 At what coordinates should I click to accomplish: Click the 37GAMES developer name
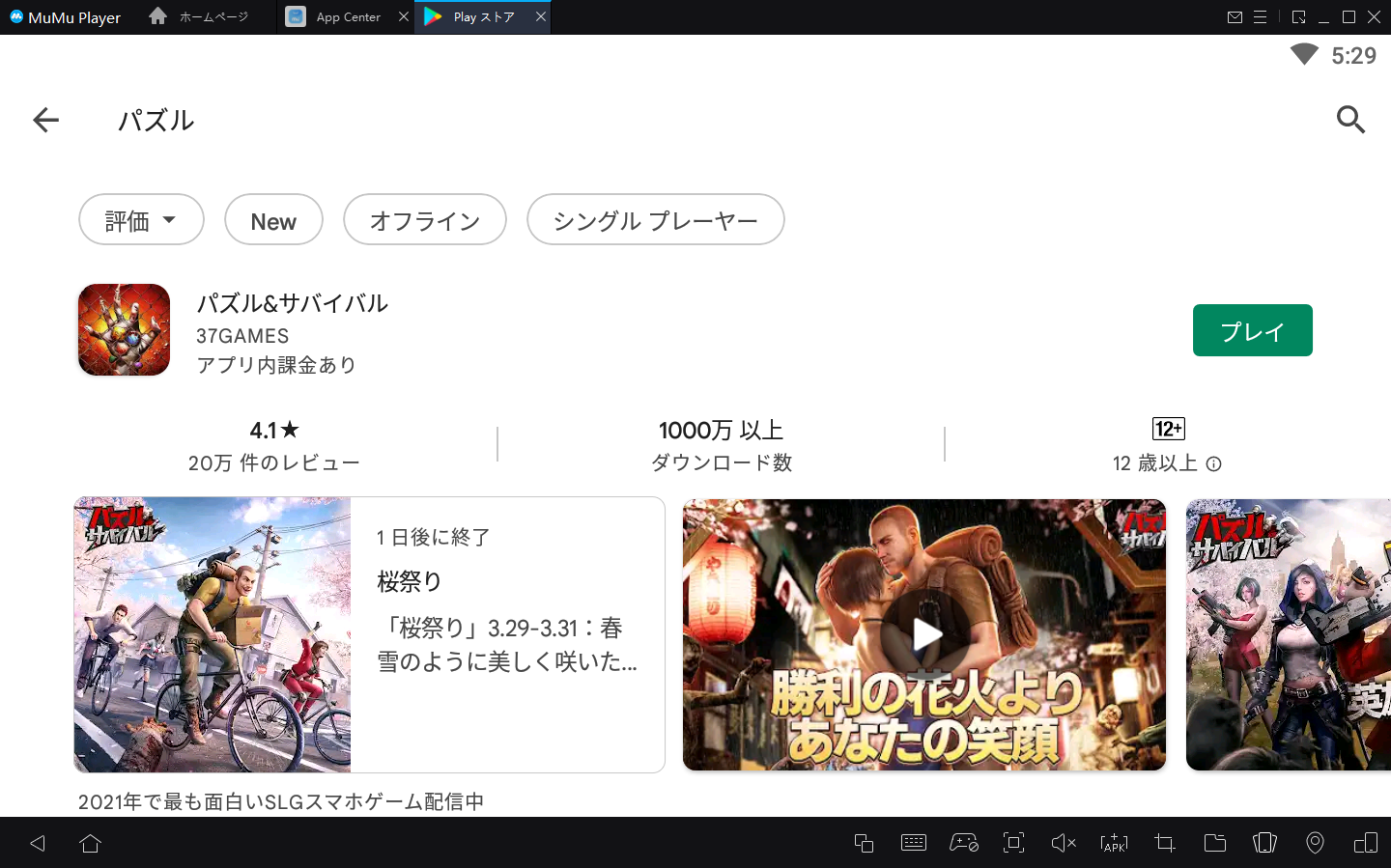[x=242, y=336]
